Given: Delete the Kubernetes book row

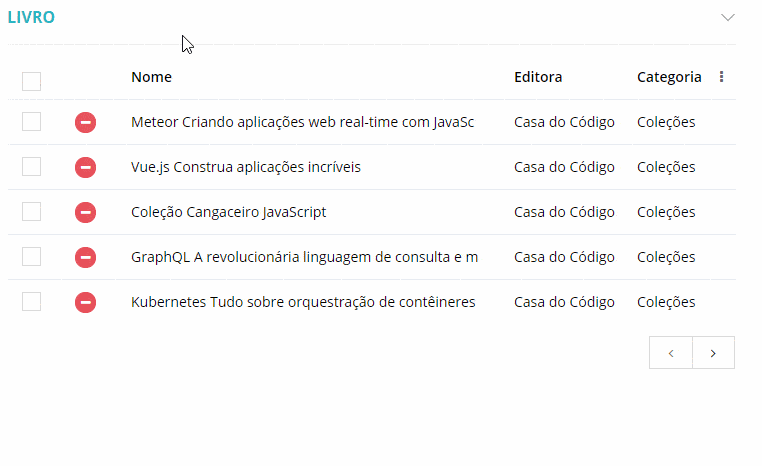Looking at the screenshot, I should pos(85,302).
